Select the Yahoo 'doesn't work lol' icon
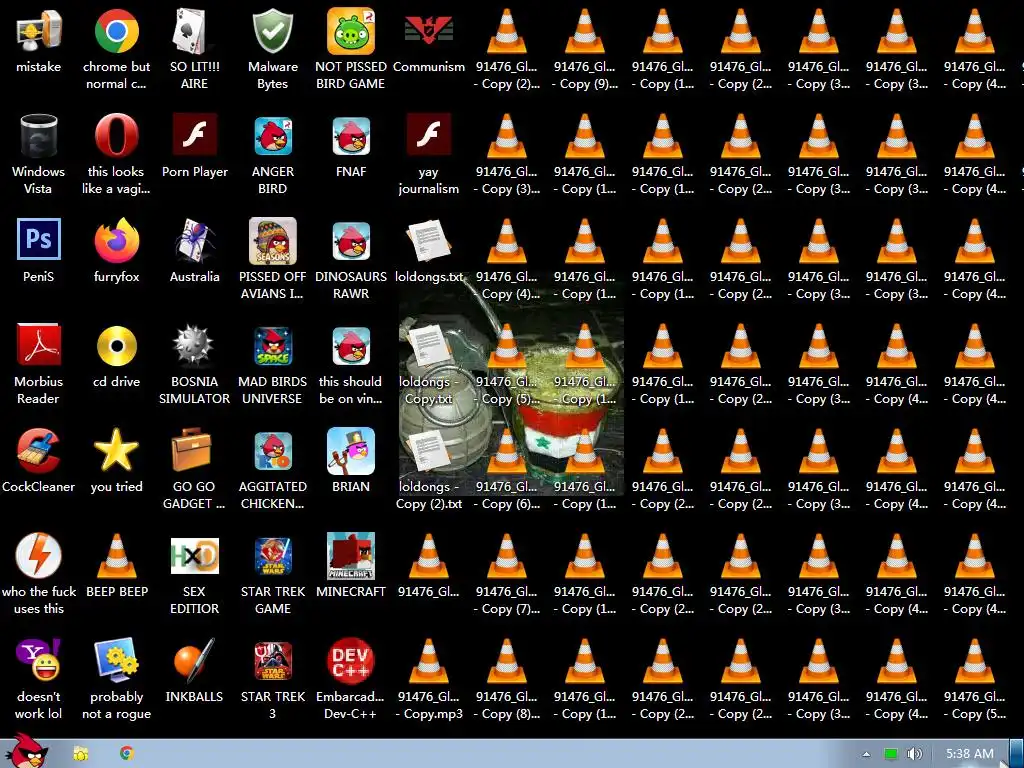The width and height of the screenshot is (1024, 768). 39,660
